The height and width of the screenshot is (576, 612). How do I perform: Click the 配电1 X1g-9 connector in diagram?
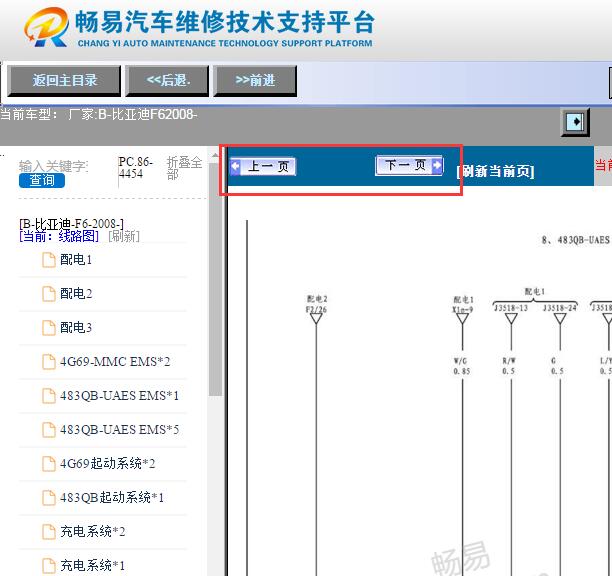click(463, 311)
